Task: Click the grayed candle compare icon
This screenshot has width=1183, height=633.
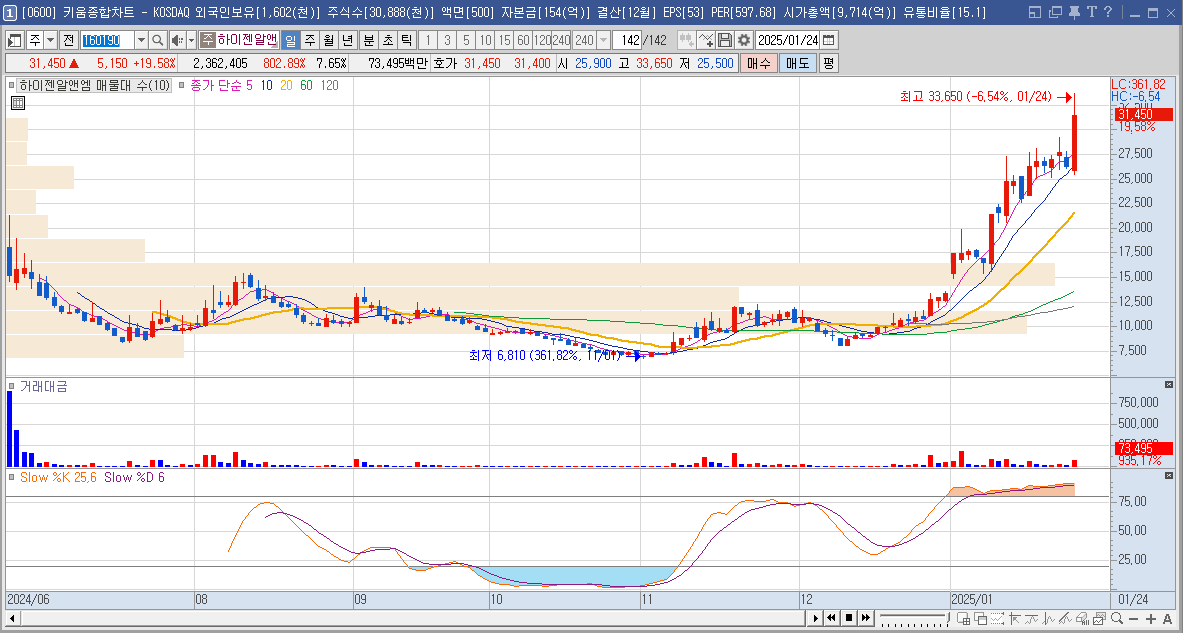Action: pos(687,41)
